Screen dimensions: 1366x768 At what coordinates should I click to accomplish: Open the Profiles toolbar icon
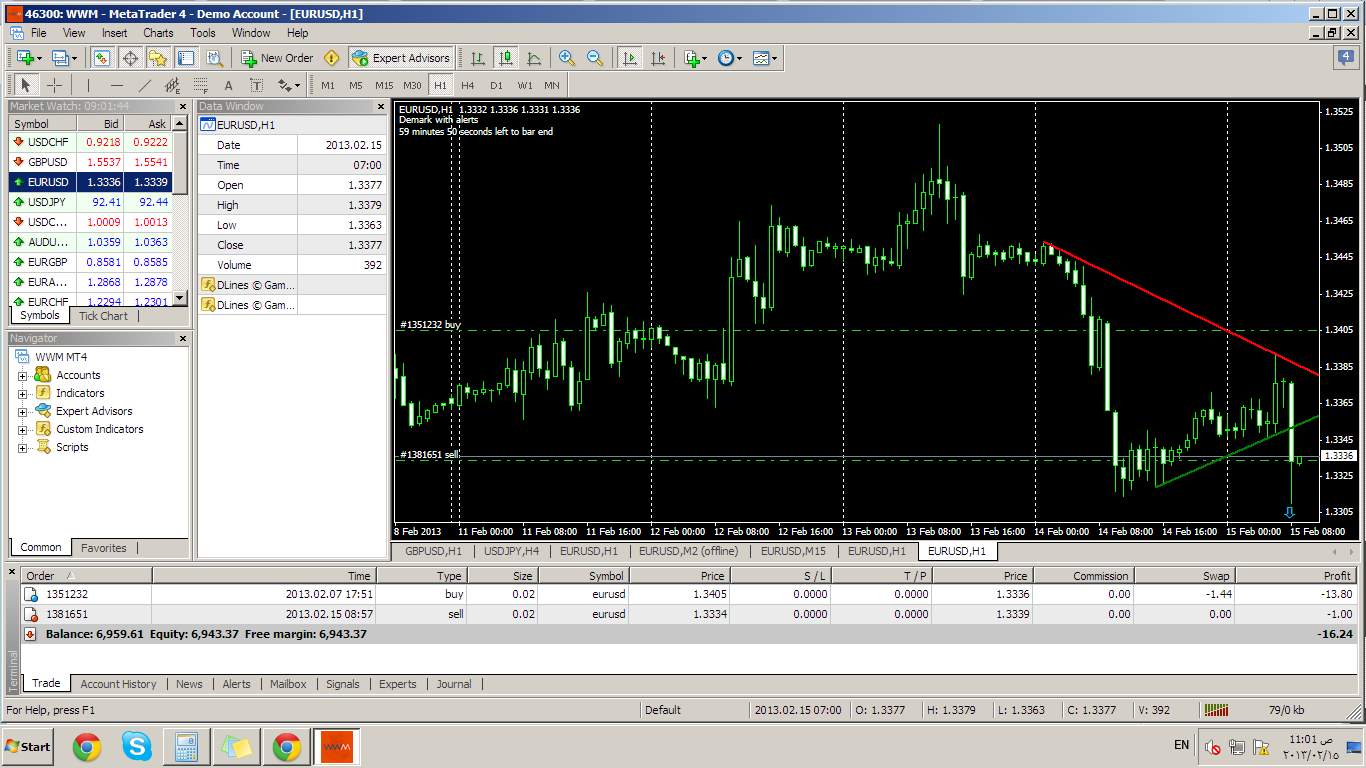tap(64, 58)
